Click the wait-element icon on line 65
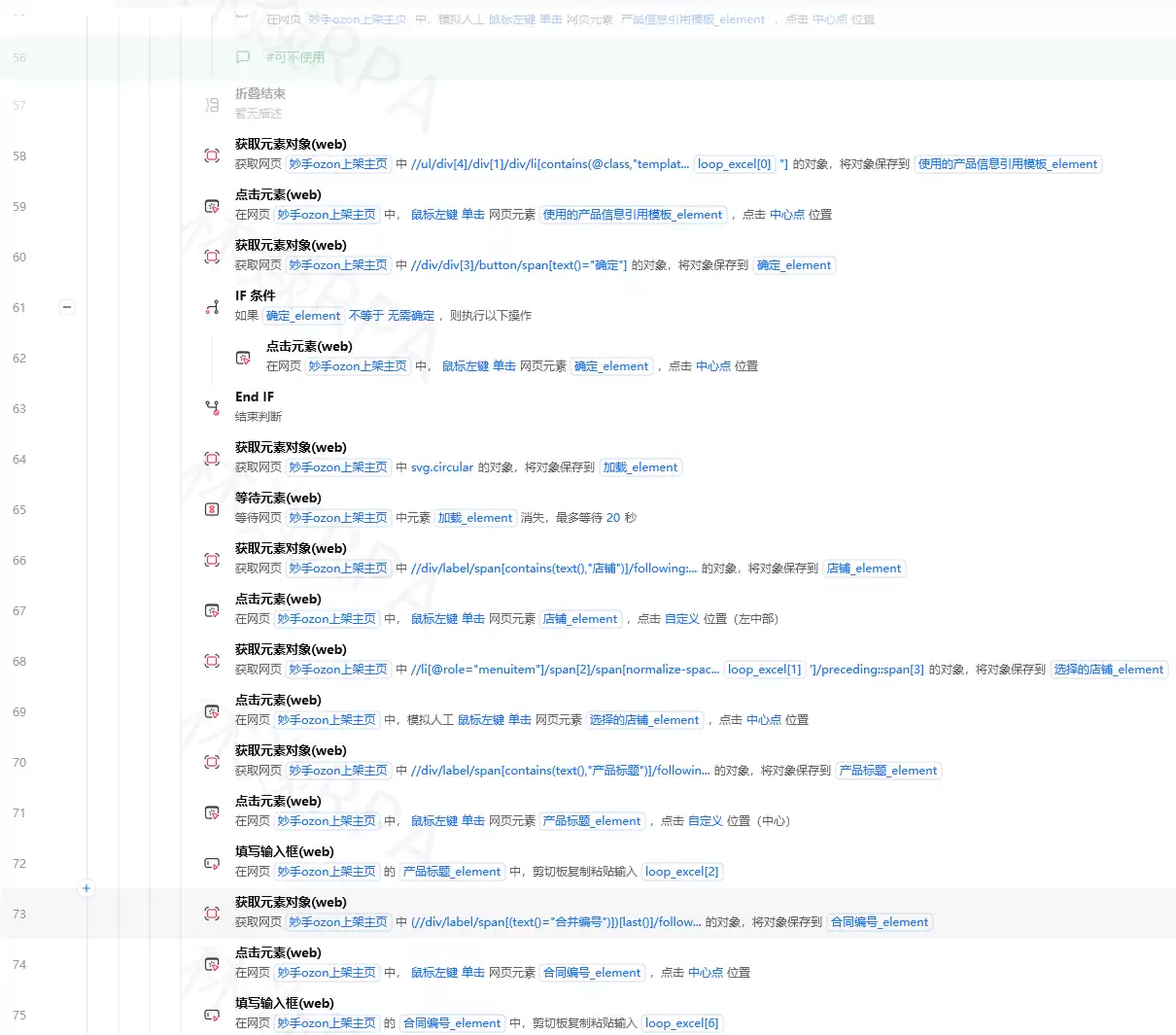 pyautogui.click(x=212, y=509)
